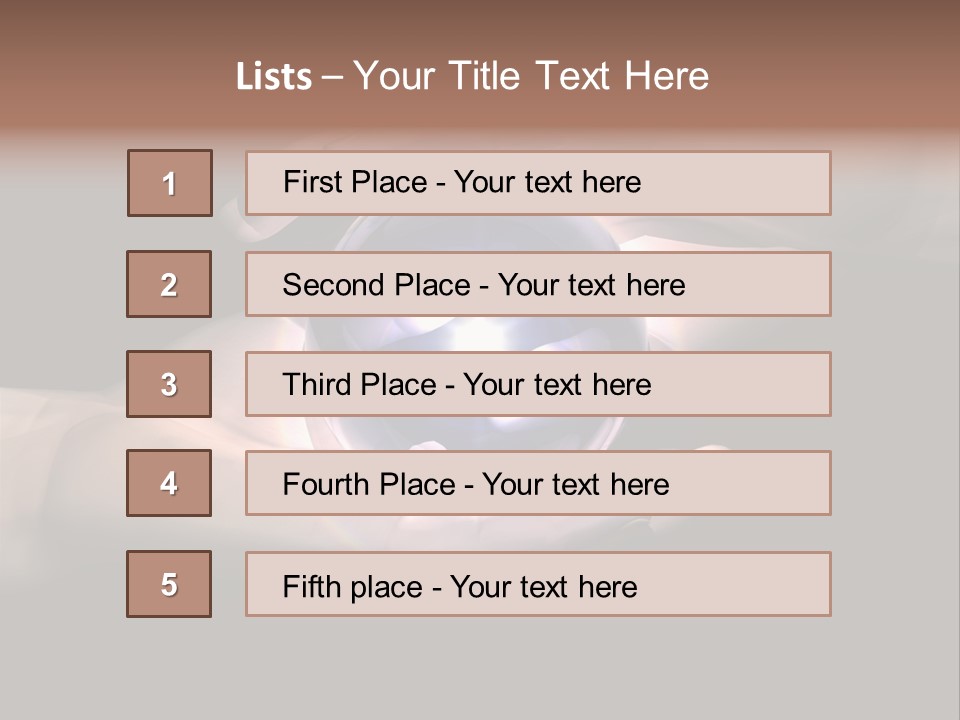Click "Your text here" in the Fourth Place row

point(575,485)
